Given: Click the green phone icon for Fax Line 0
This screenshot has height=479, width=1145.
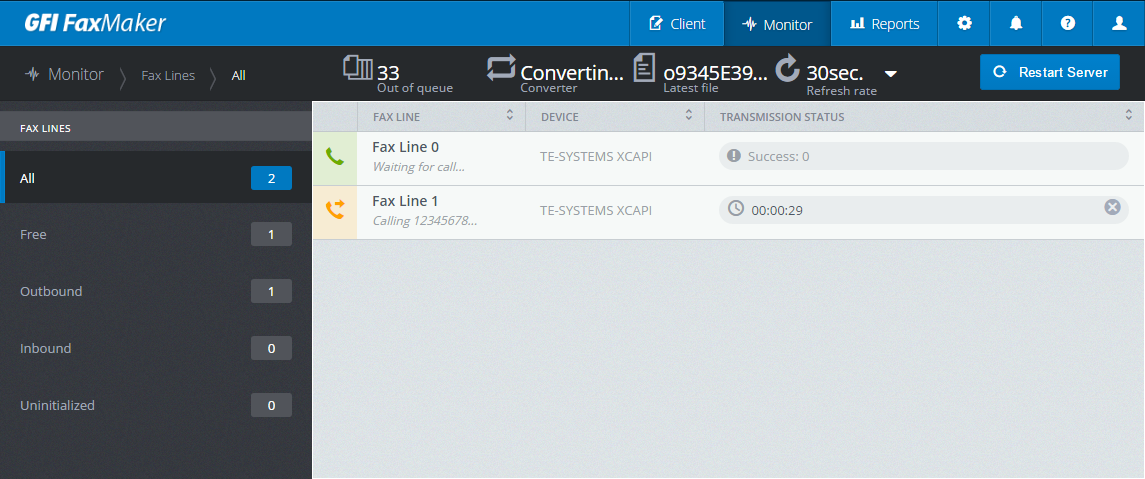Looking at the screenshot, I should pos(334,156).
